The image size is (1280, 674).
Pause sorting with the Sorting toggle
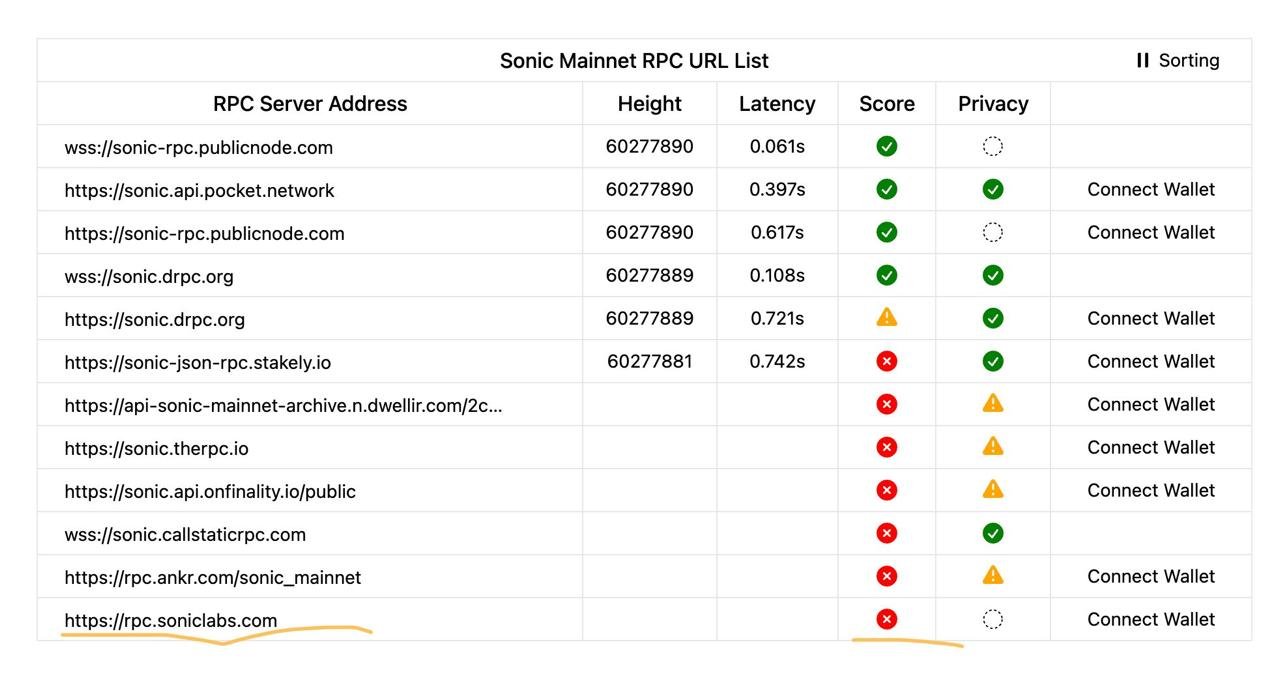tap(1177, 60)
